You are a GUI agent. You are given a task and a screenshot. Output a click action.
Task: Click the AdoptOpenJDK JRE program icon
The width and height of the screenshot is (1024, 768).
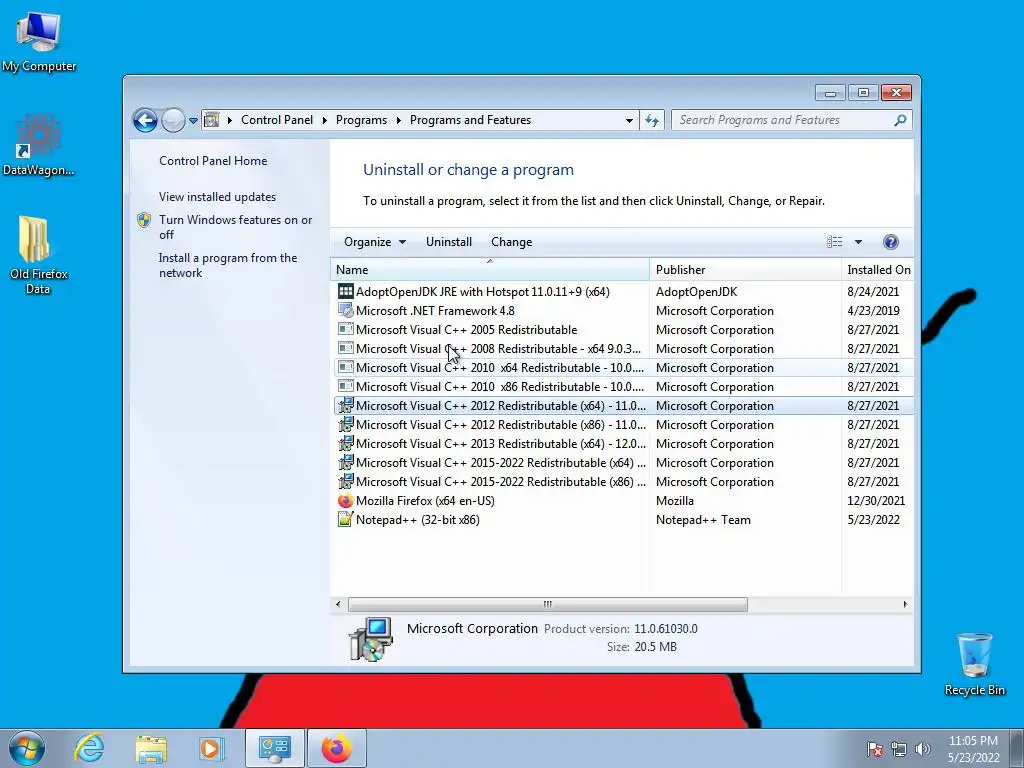(x=345, y=291)
